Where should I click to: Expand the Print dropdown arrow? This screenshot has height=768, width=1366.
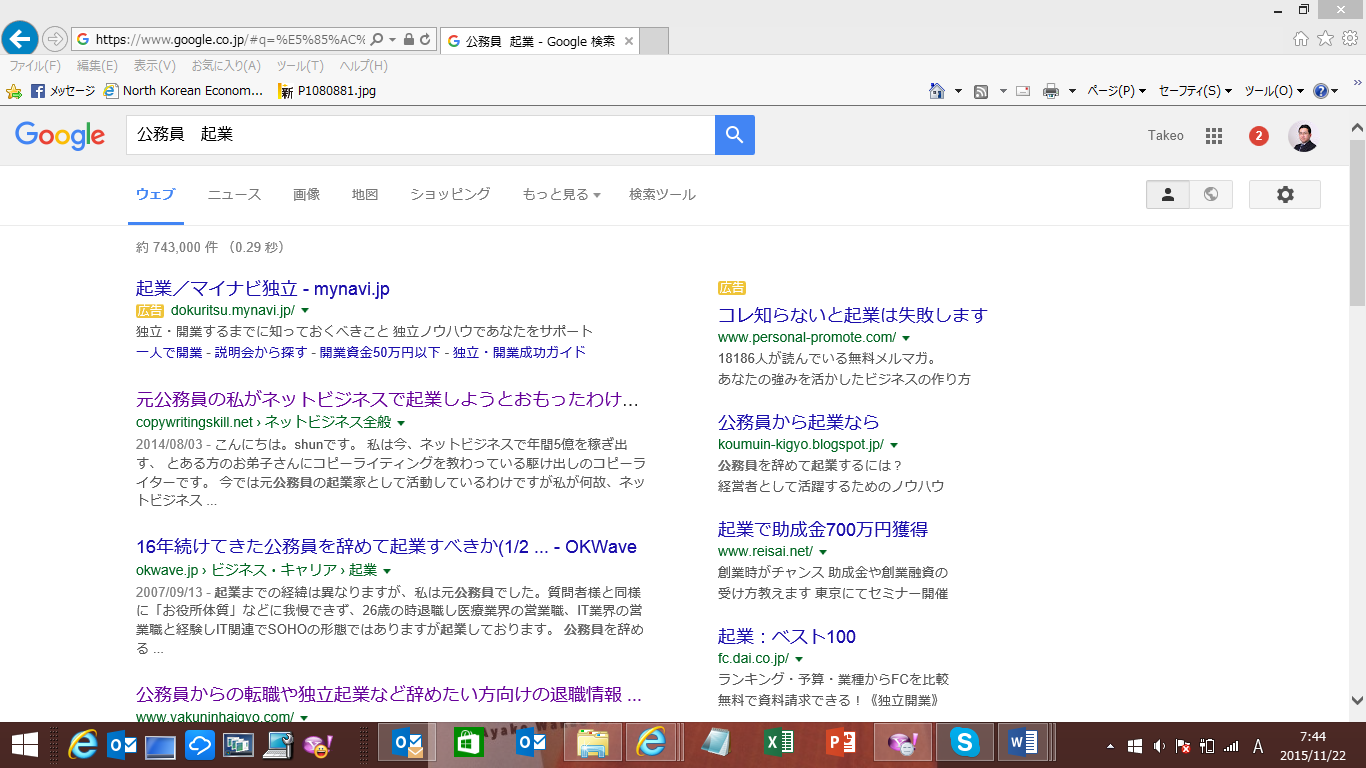click(1072, 91)
